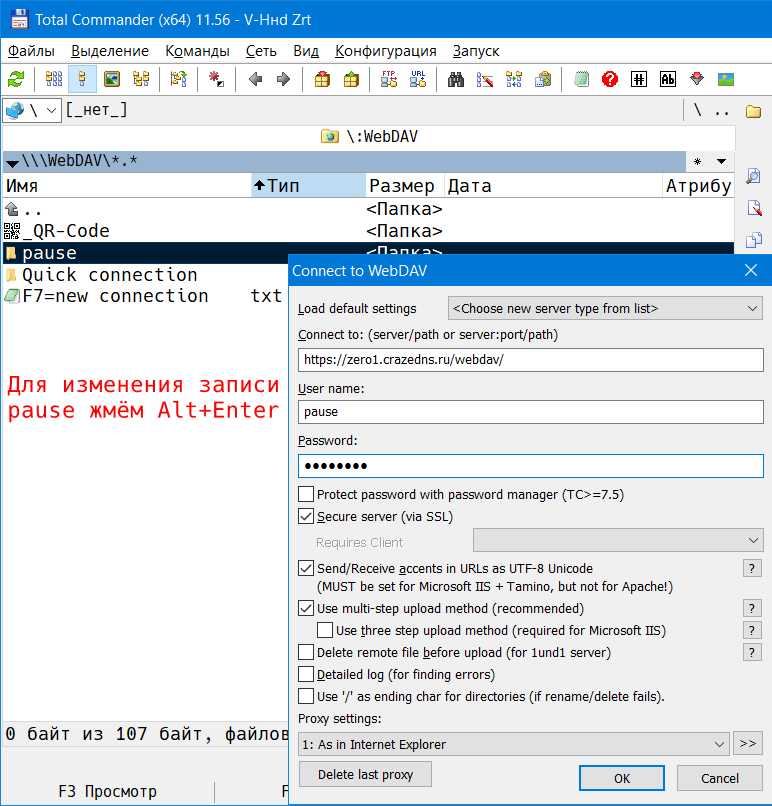Click the URL new connection icon
Viewport: 772px width, 806px height.
[x=418, y=80]
